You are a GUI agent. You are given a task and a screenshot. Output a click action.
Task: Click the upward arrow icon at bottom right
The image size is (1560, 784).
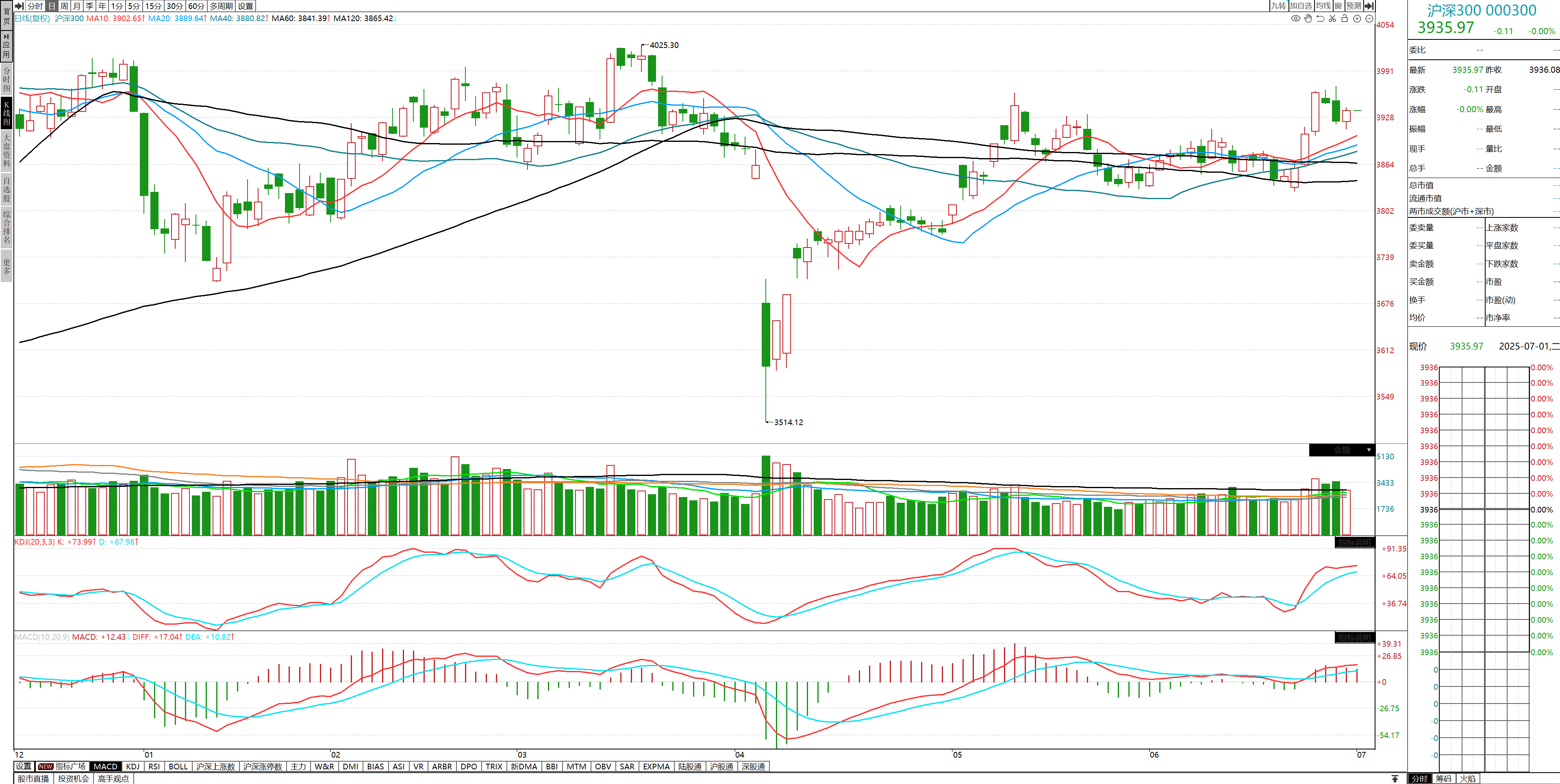(1395, 779)
